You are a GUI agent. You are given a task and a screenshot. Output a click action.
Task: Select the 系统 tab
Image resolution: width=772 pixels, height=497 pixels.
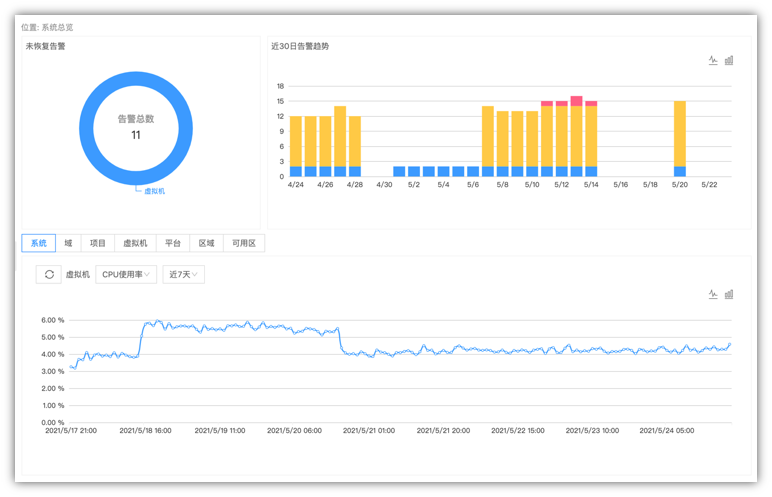click(38, 243)
